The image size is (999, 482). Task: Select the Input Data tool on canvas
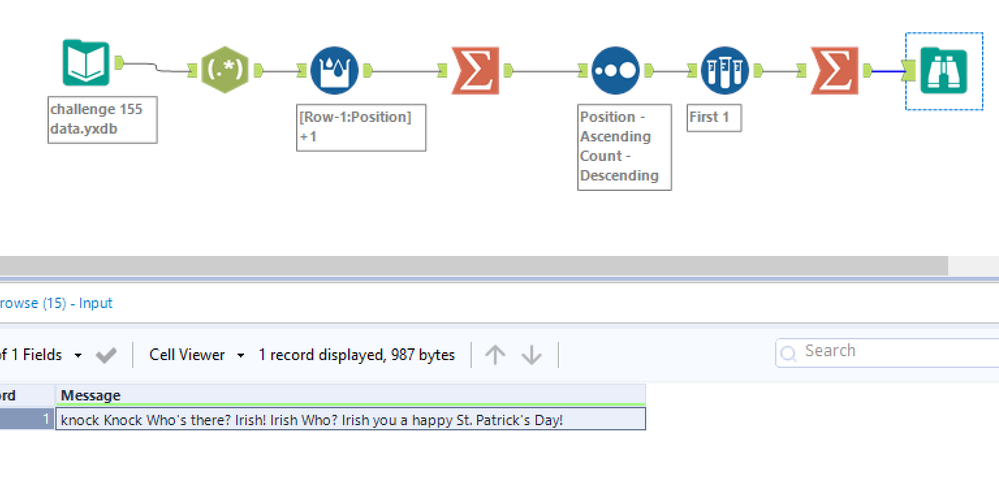coord(86,64)
